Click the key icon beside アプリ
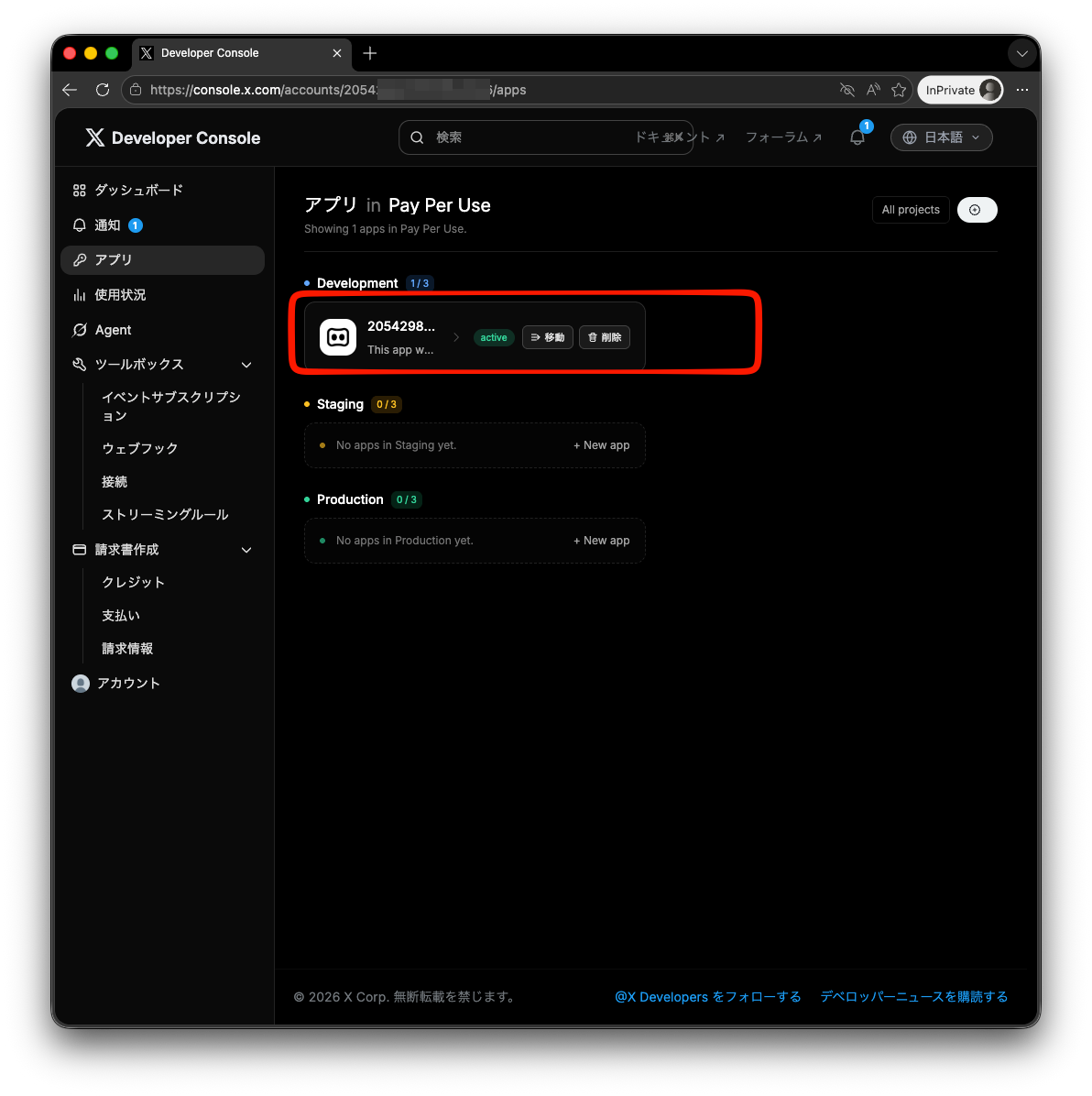 coord(80,260)
